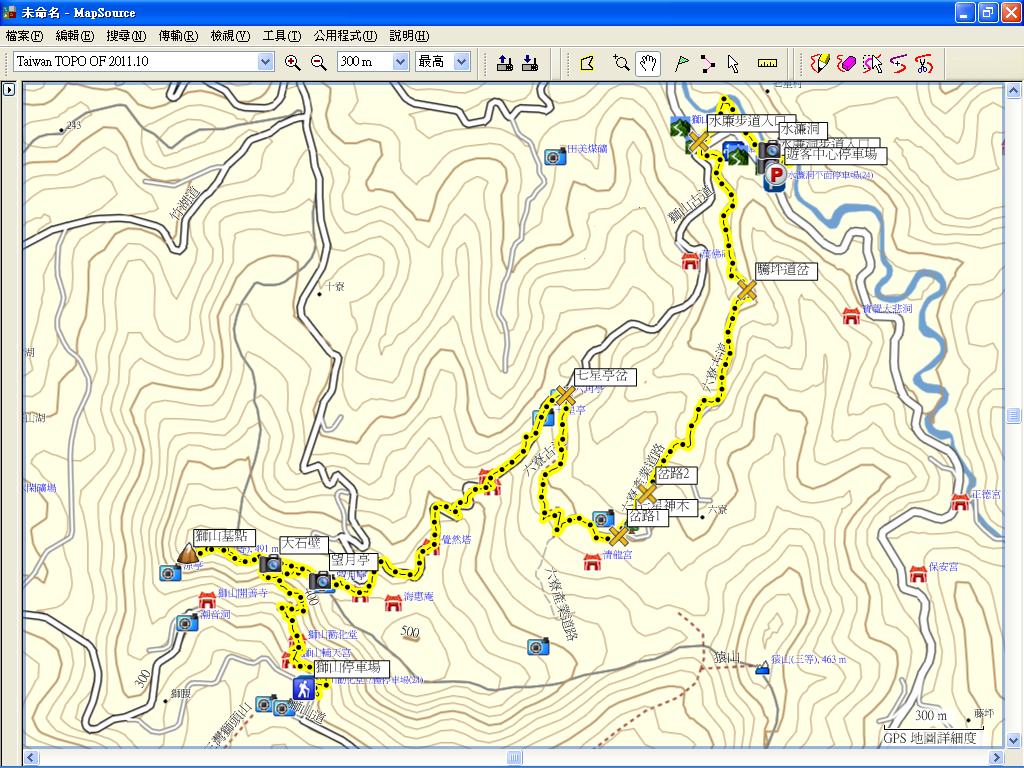Click the 岔路1 waypoint label
The image size is (1024, 768).
click(x=648, y=516)
